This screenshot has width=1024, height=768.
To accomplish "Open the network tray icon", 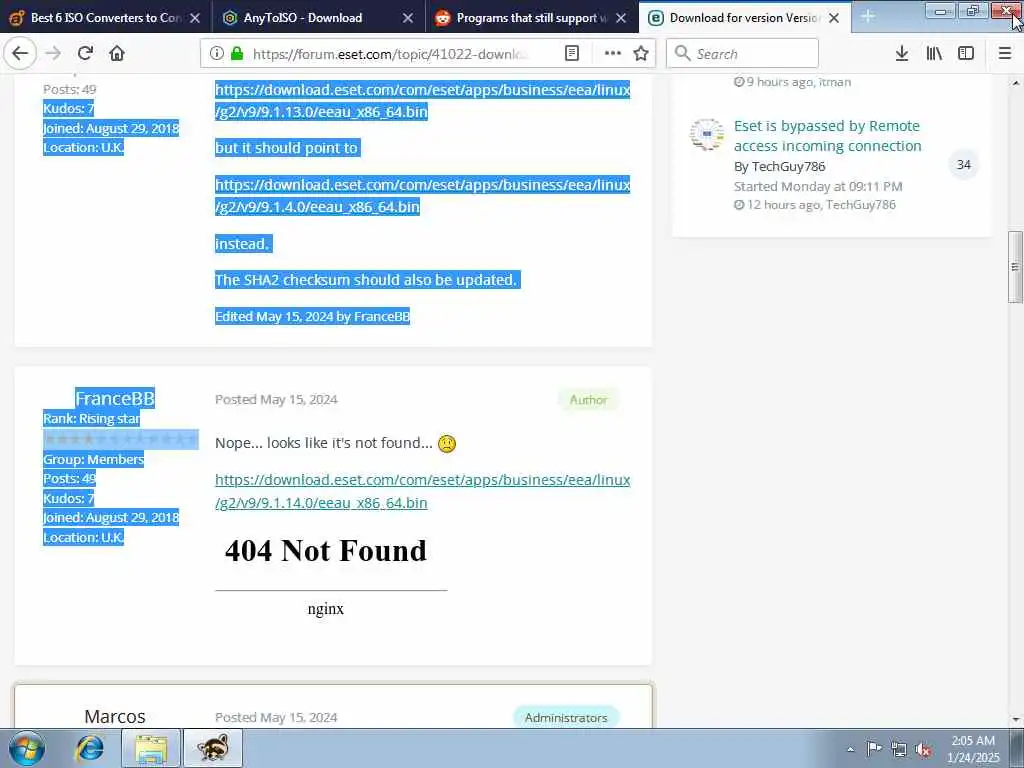I will click(x=899, y=749).
